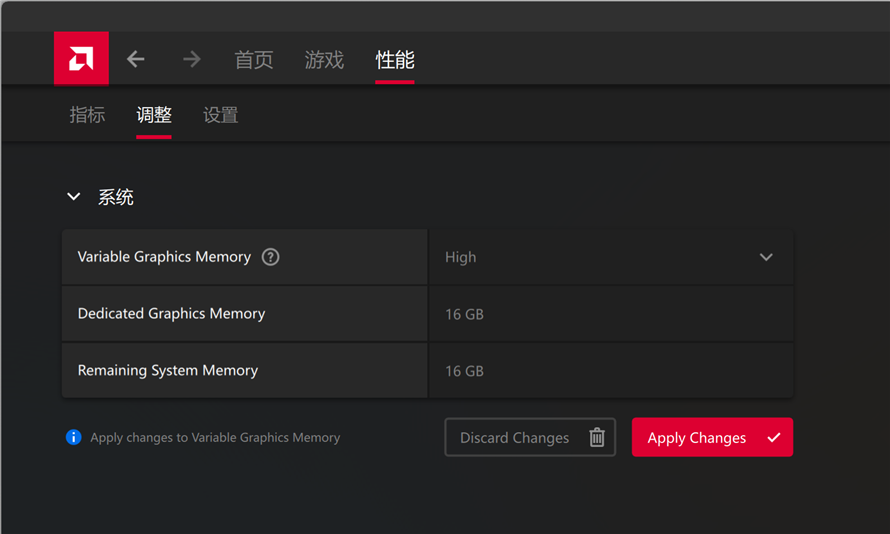Viewport: 890px width, 534px height.
Task: Go back with the left arrow
Action: (136, 59)
